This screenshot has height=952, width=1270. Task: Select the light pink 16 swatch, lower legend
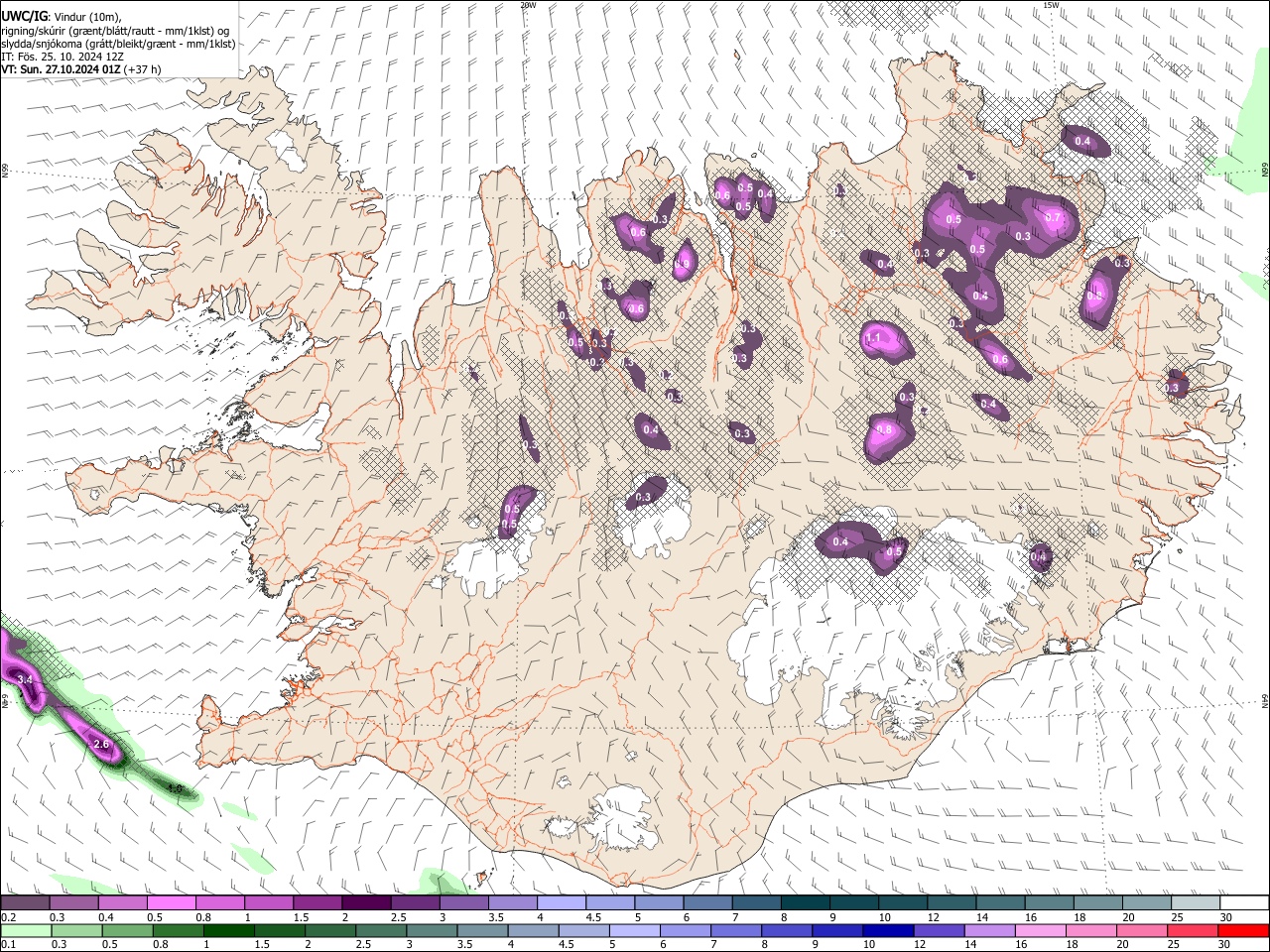[1039, 930]
